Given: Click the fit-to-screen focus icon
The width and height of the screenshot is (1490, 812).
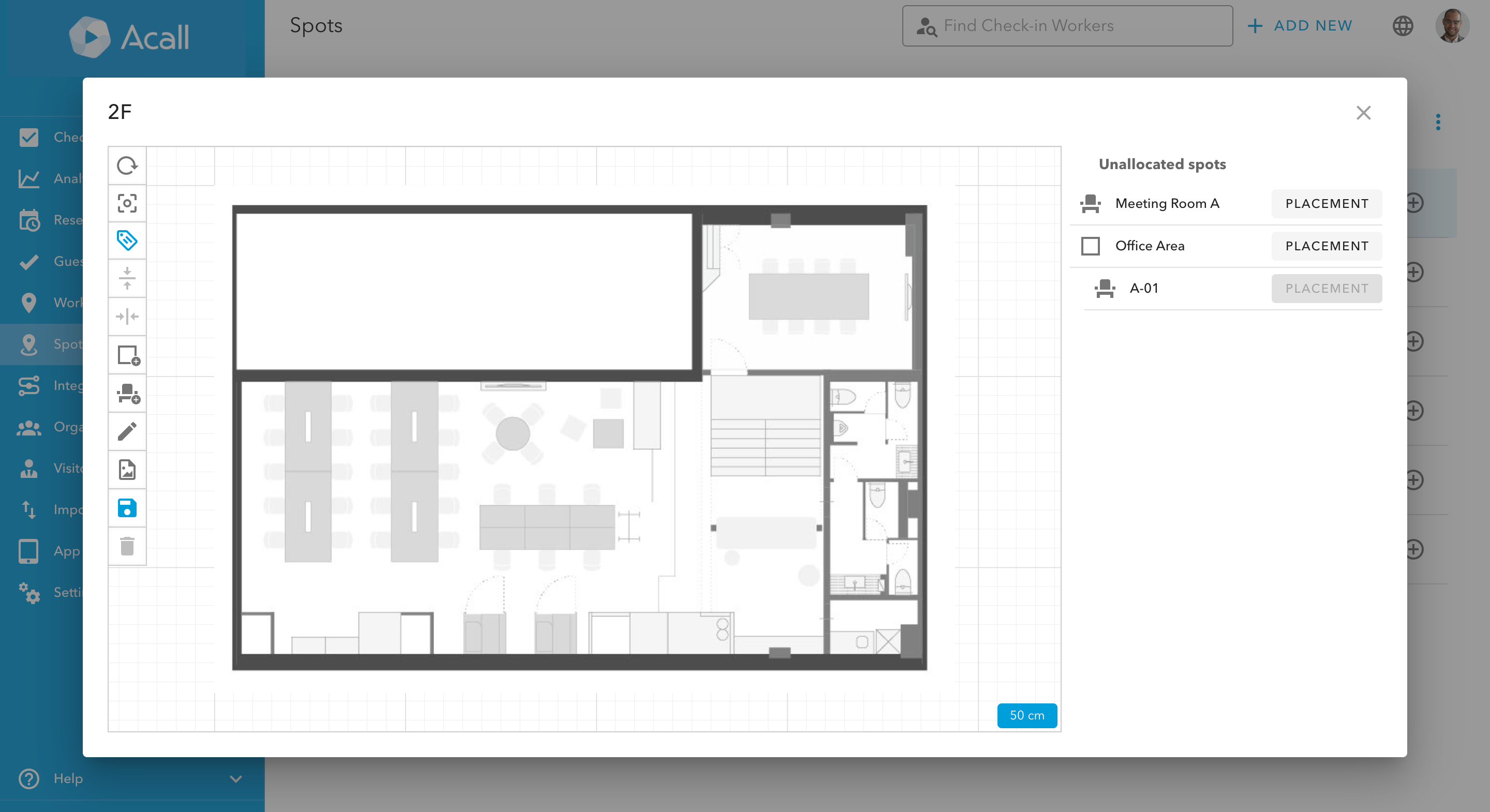Looking at the screenshot, I should point(127,204).
